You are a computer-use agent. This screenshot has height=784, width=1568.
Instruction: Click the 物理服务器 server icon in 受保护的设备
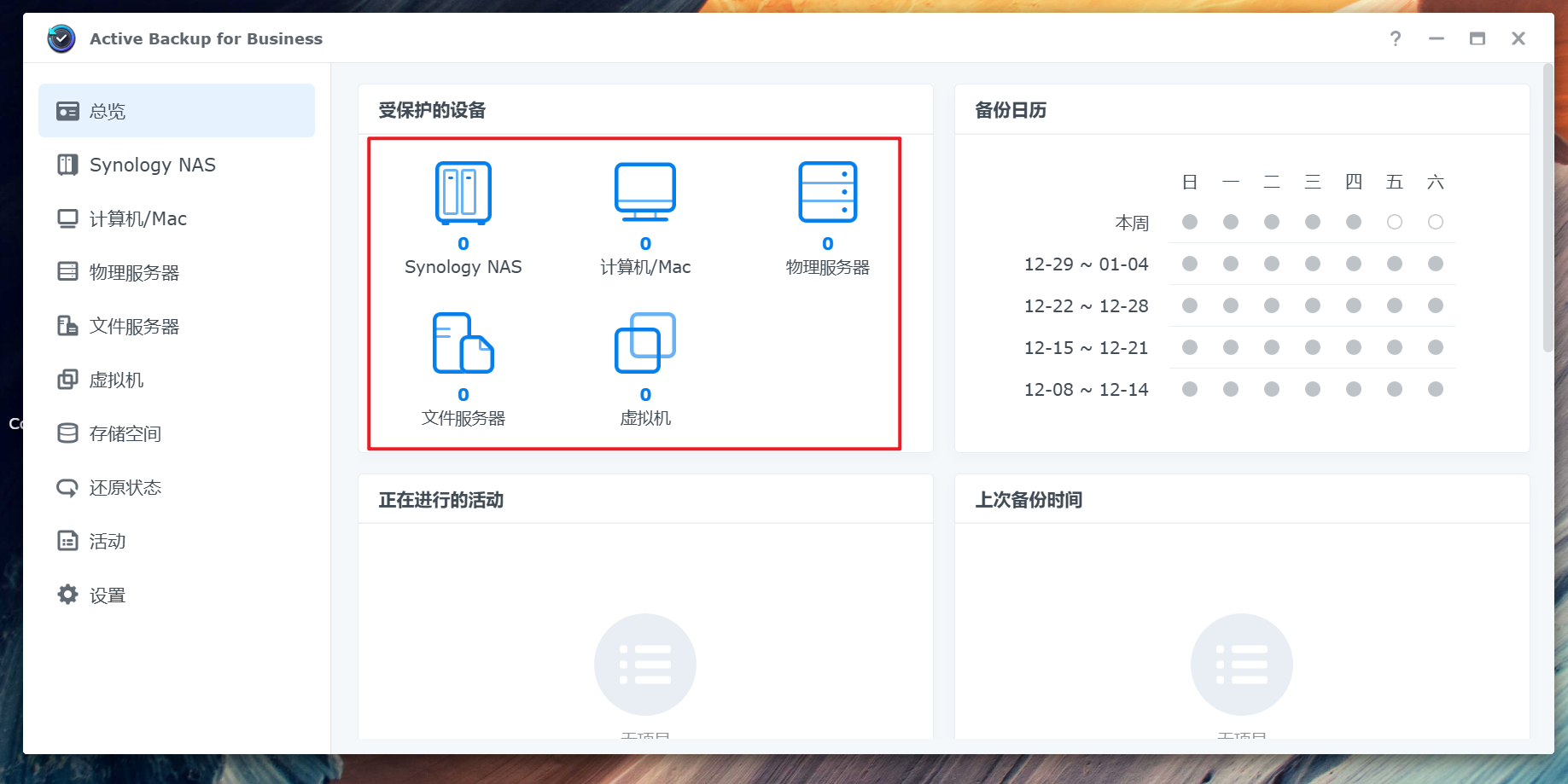click(x=828, y=192)
